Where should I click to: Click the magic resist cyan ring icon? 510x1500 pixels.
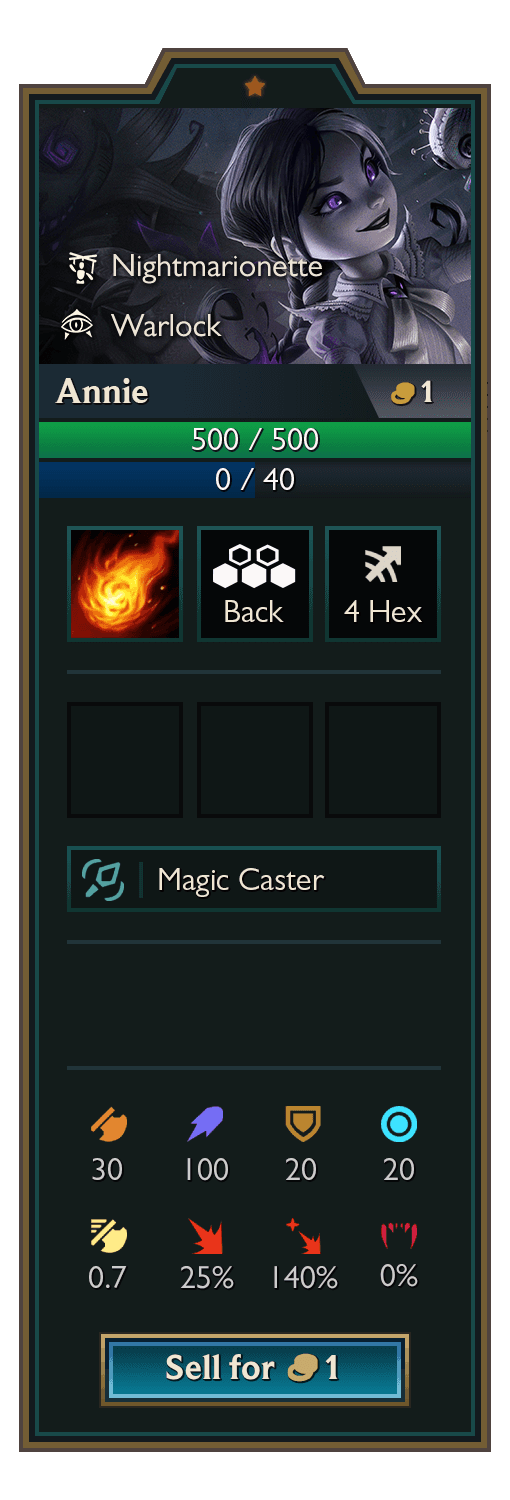pyautogui.click(x=399, y=1126)
